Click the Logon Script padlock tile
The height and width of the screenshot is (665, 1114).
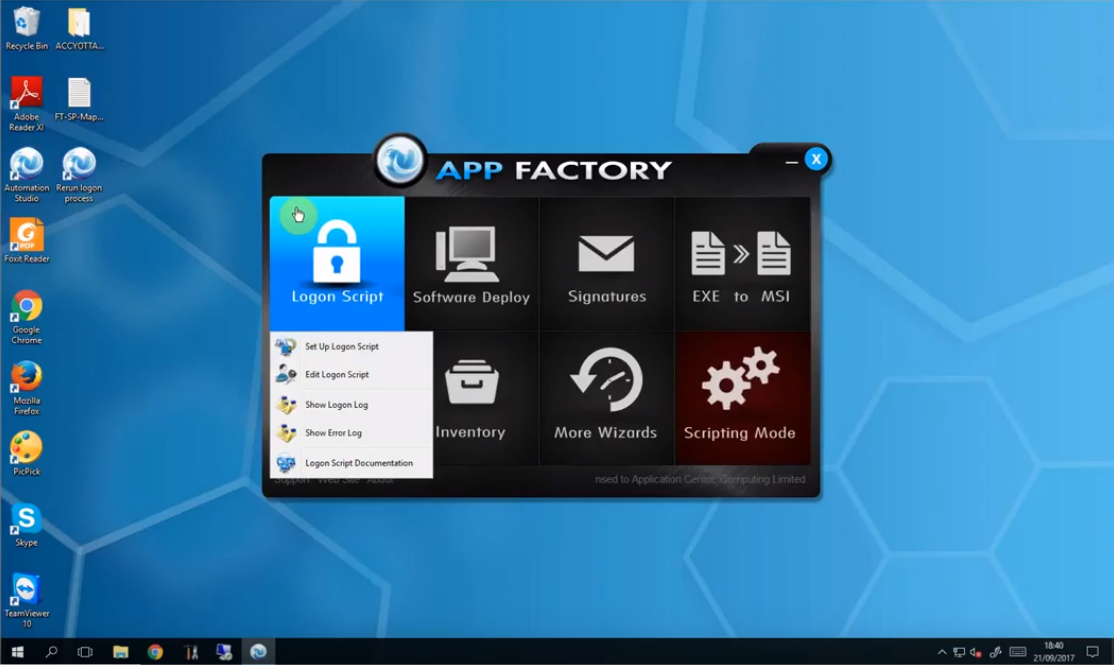337,264
